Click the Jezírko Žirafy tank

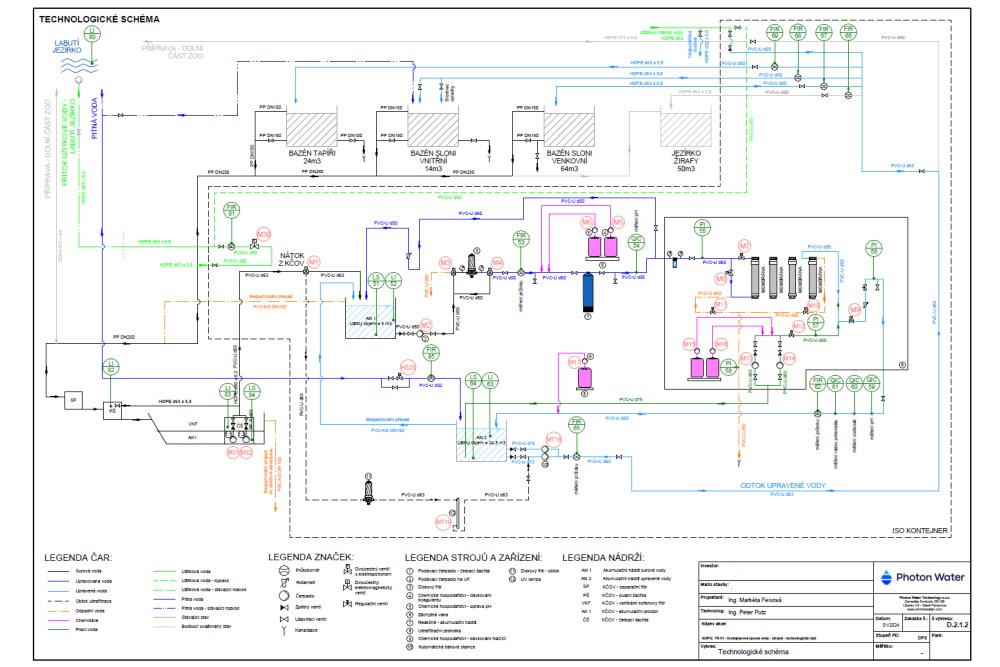(686, 129)
